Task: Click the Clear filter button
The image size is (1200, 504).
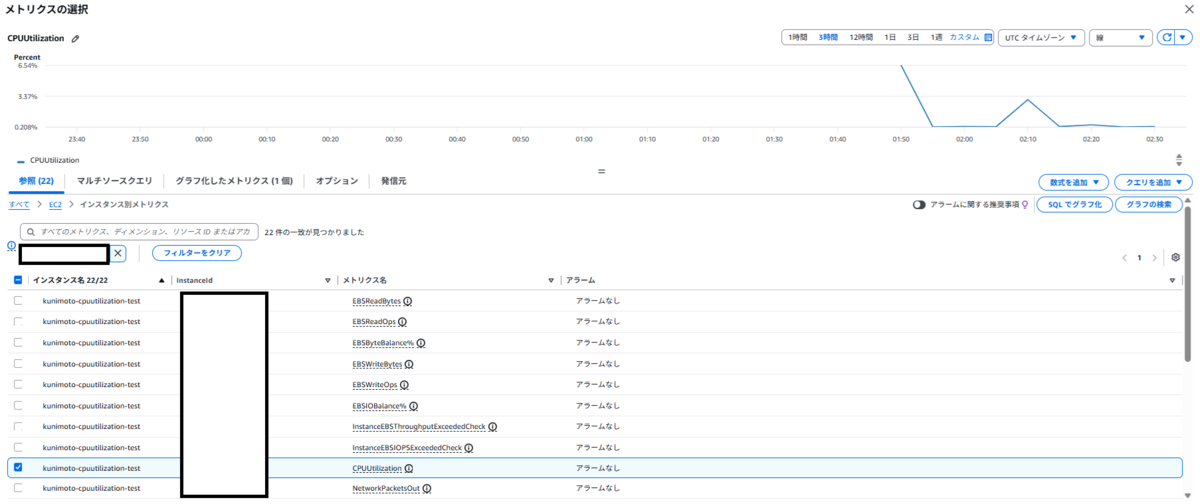Action: (197, 253)
